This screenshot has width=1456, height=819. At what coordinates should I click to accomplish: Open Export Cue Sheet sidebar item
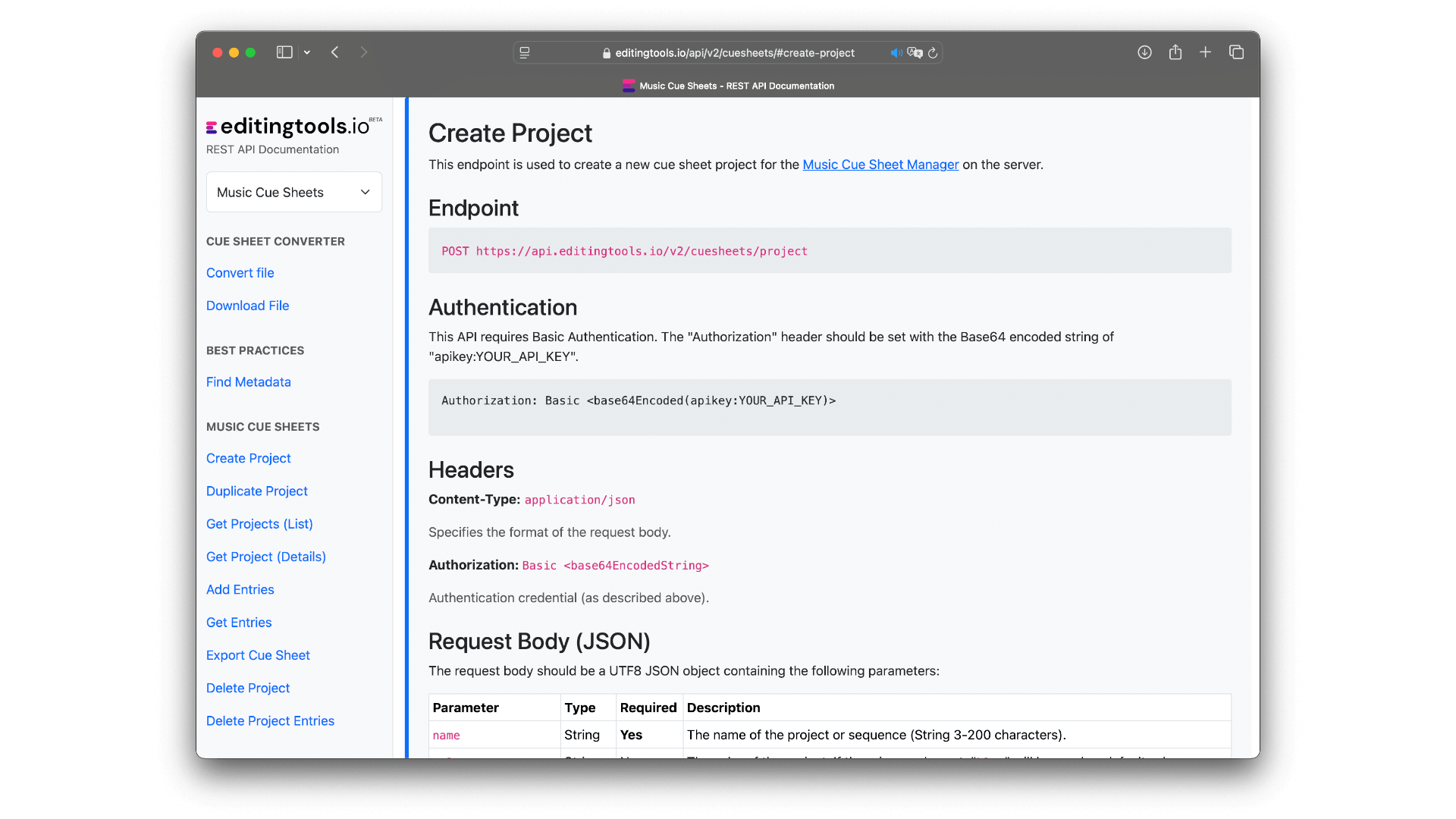[258, 655]
